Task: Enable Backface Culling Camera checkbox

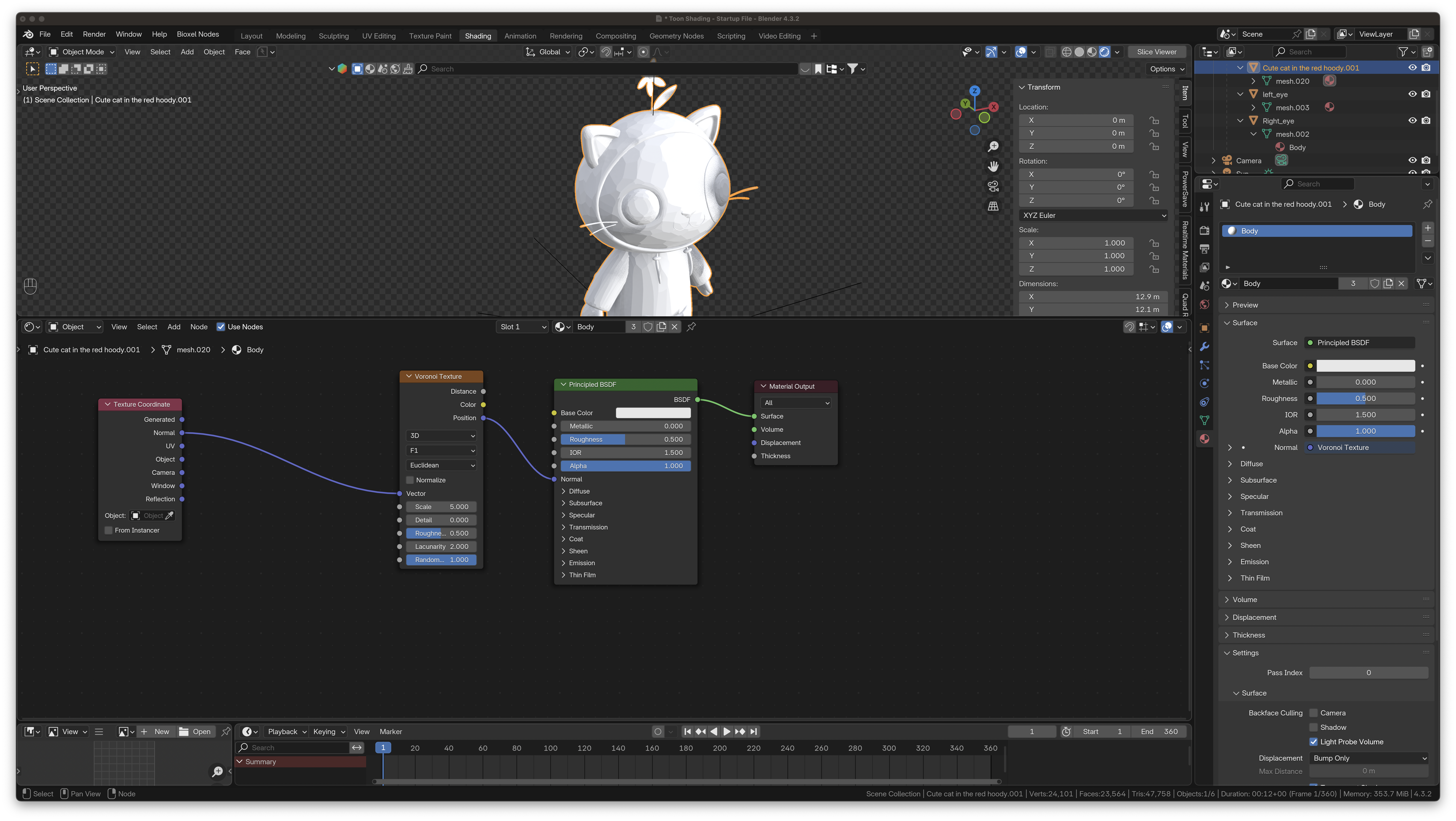Action: (x=1314, y=713)
